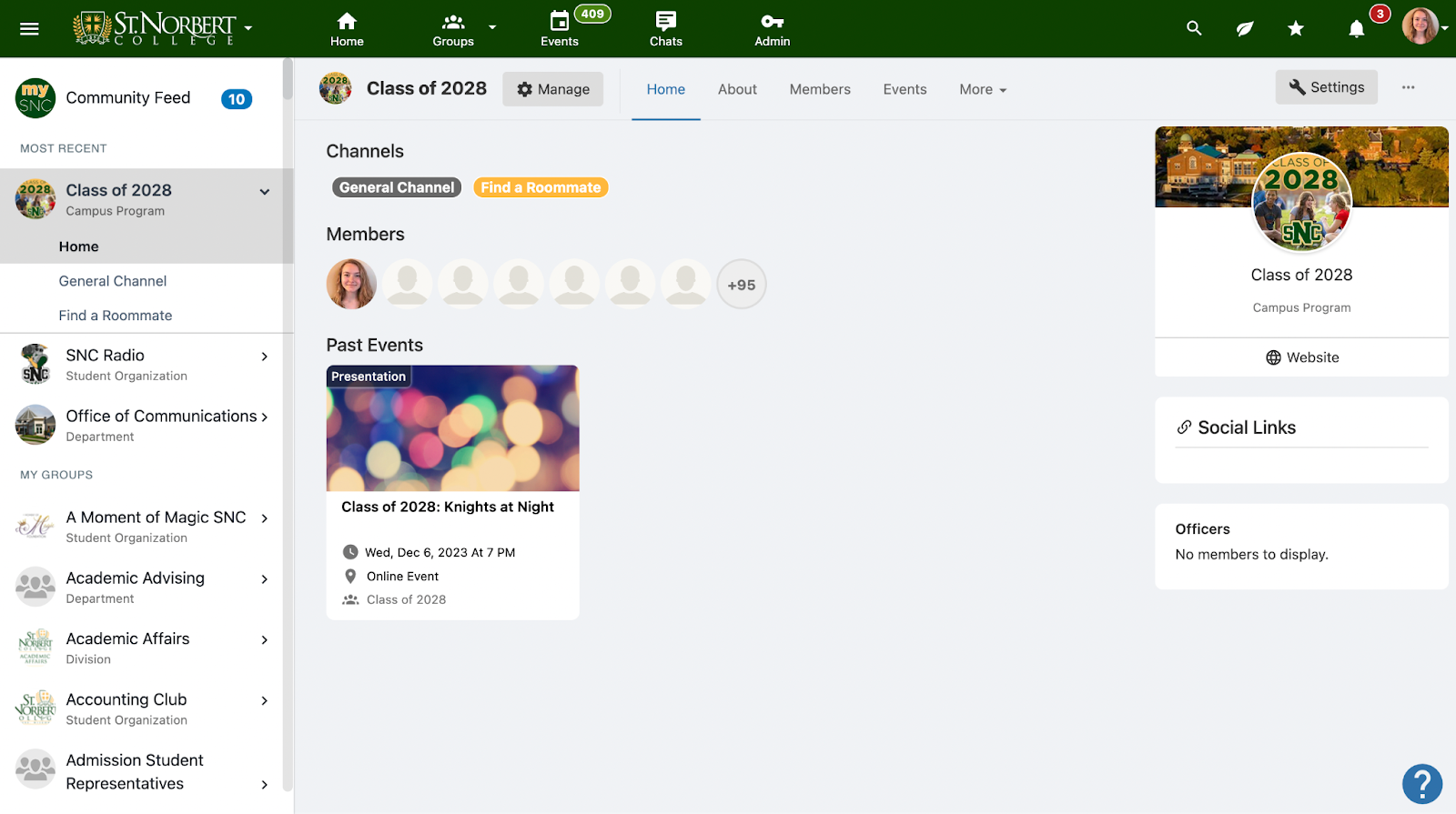The width and height of the screenshot is (1456, 814).
Task: Click Accounting Club logo icon
Action: pyautogui.click(x=35, y=708)
